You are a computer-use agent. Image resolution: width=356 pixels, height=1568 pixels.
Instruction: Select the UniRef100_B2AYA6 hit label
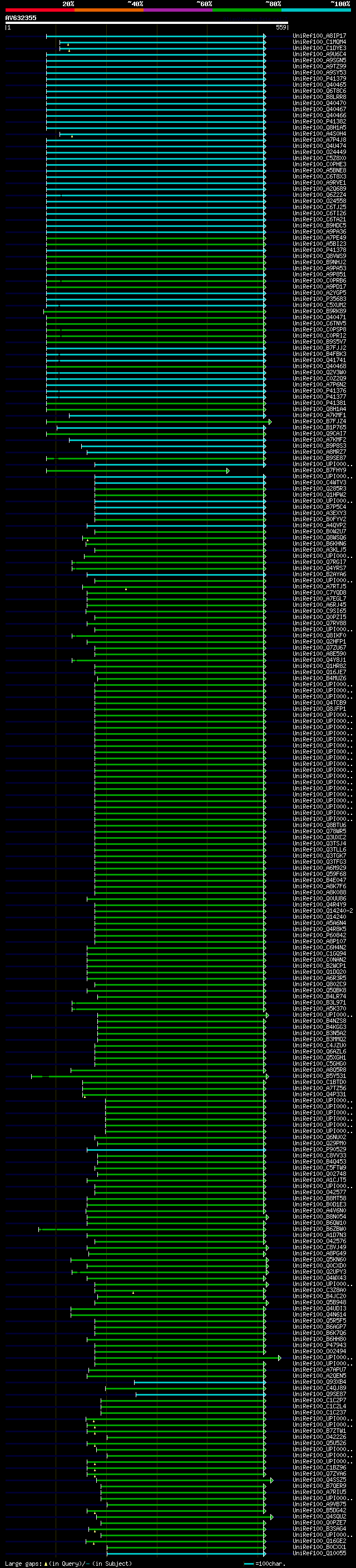[319, 574]
